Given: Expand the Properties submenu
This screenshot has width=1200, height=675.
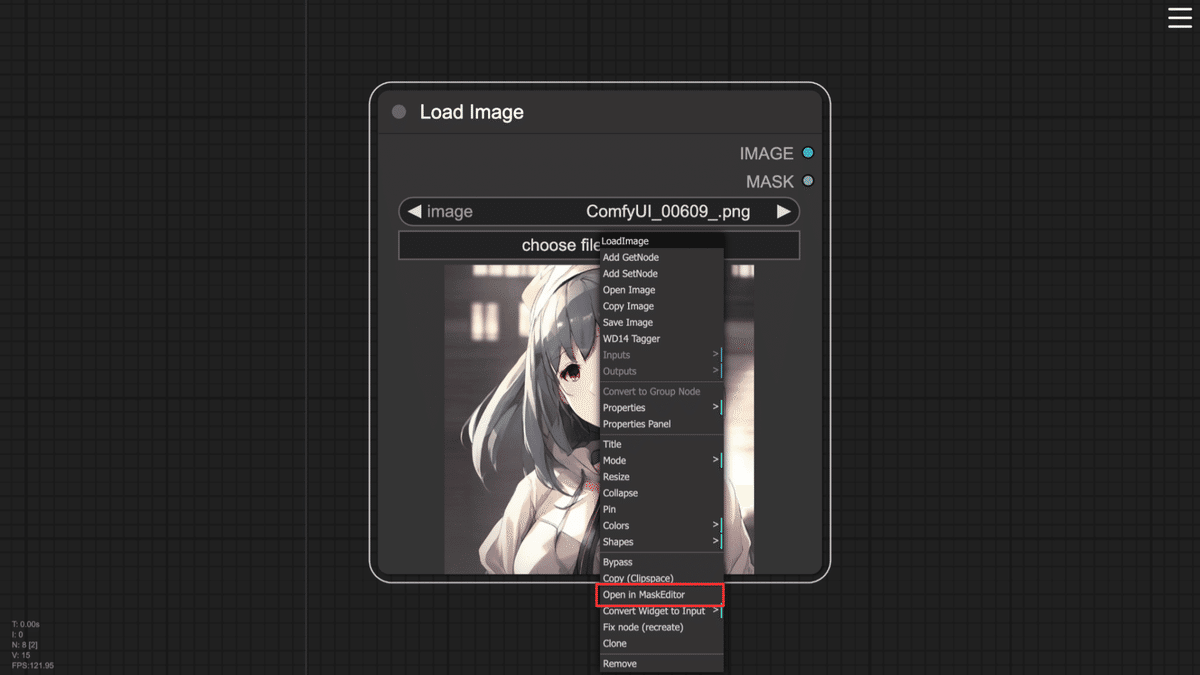Looking at the screenshot, I should 661,407.
